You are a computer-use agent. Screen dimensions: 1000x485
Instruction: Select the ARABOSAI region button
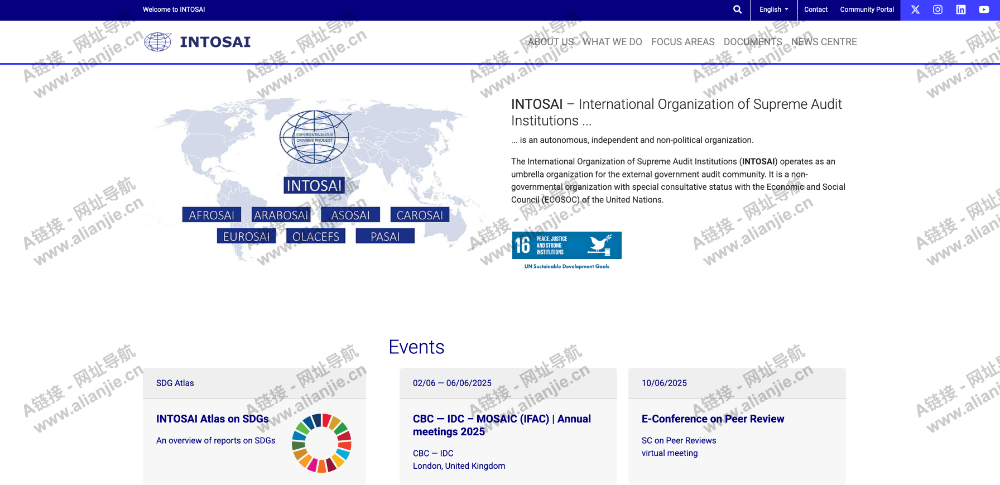point(281,215)
